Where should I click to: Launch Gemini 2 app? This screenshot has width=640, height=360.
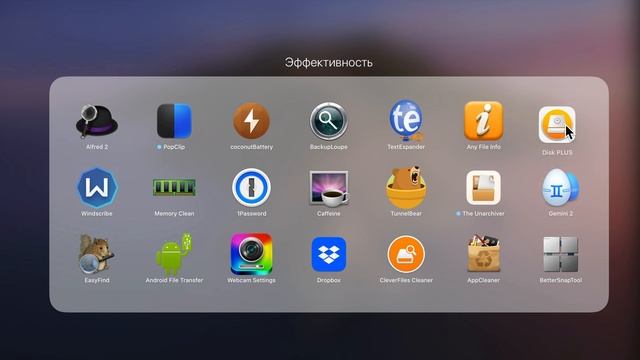click(561, 188)
